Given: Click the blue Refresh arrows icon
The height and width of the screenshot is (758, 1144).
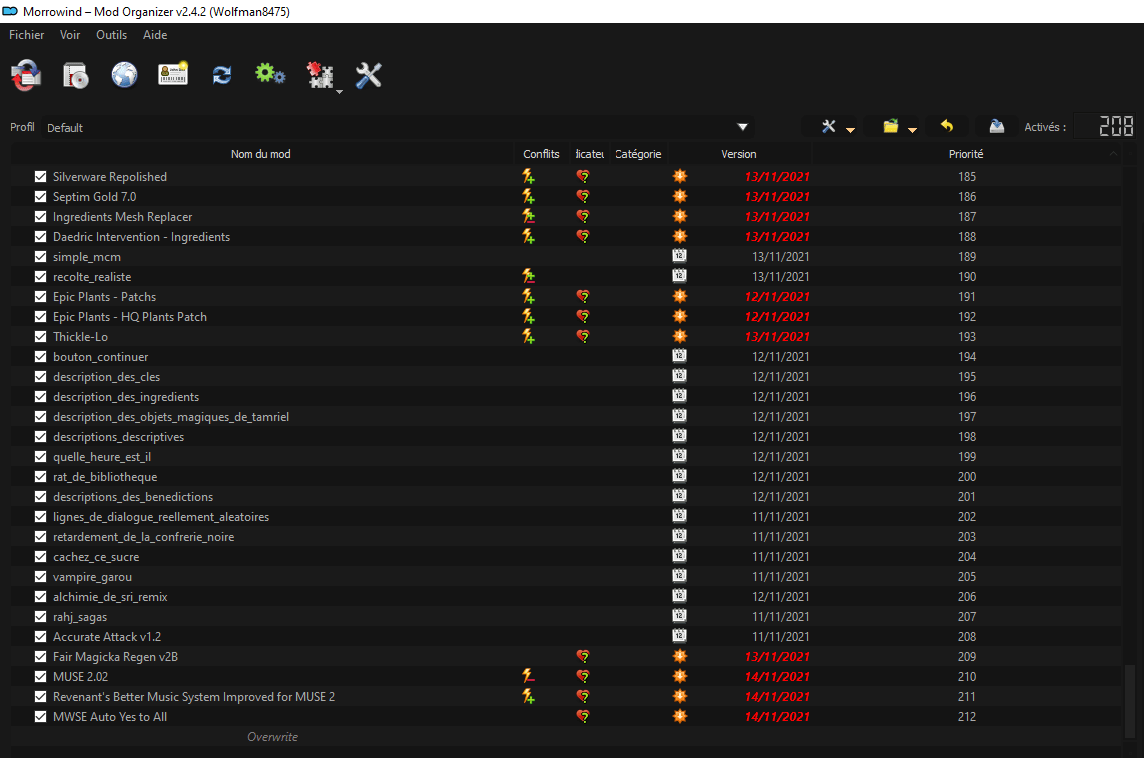Looking at the screenshot, I should pyautogui.click(x=222, y=75).
